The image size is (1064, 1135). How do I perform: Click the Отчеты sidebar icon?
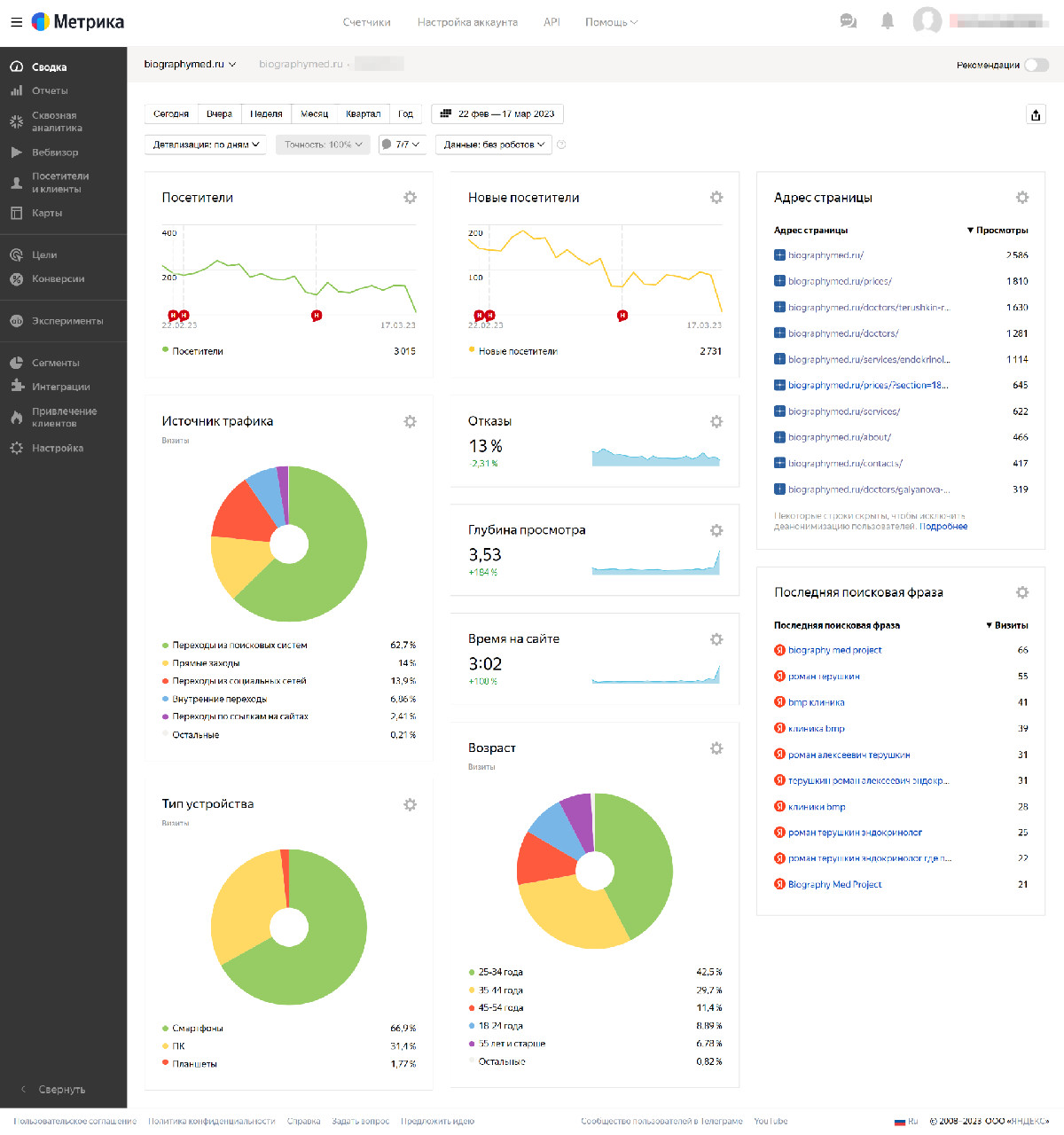[x=16, y=90]
